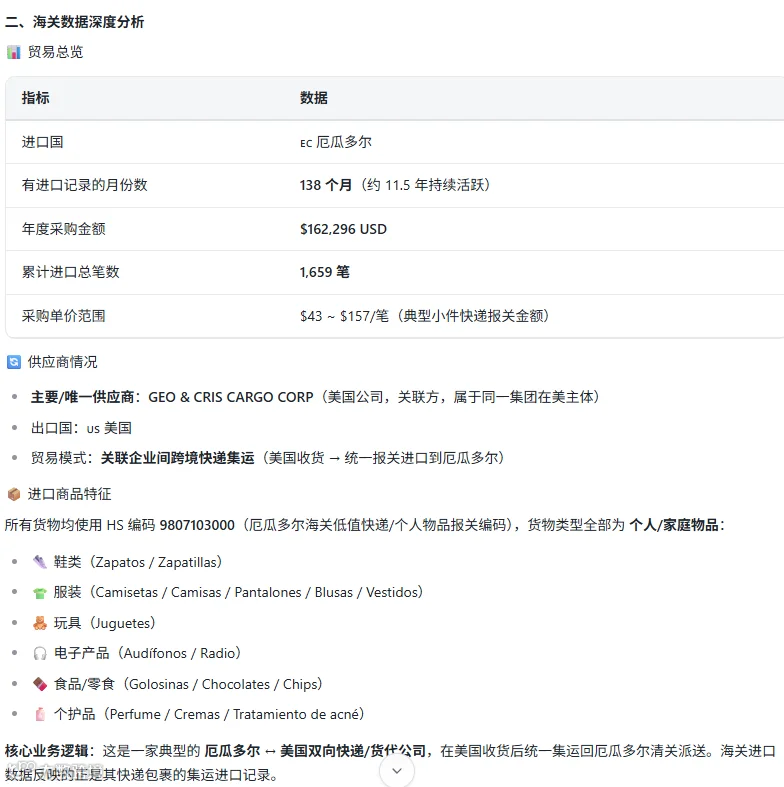
Task: Click the green shirt icon next to 服装
Action: click(x=40, y=593)
